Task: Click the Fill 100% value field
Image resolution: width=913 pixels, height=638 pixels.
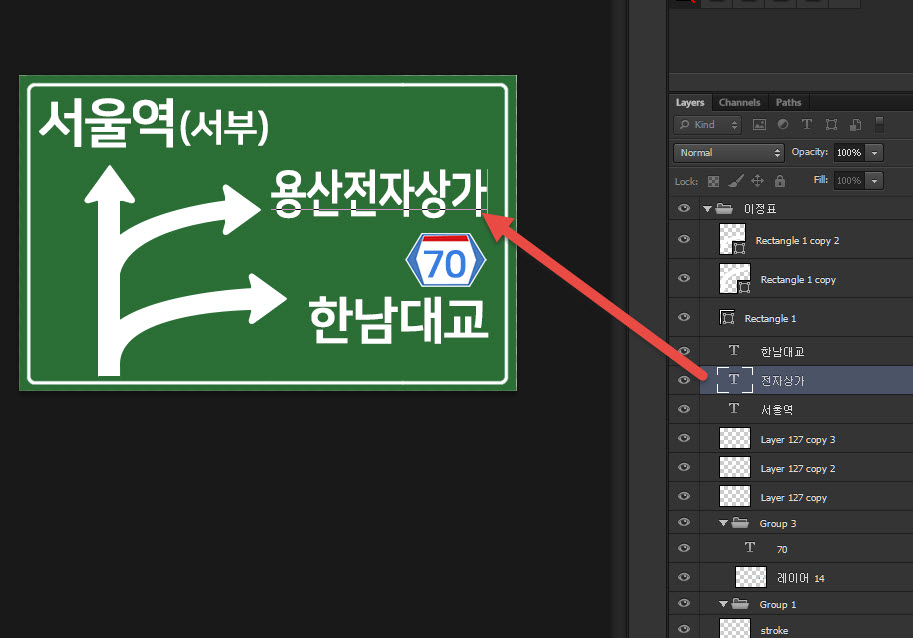Action: 850,181
